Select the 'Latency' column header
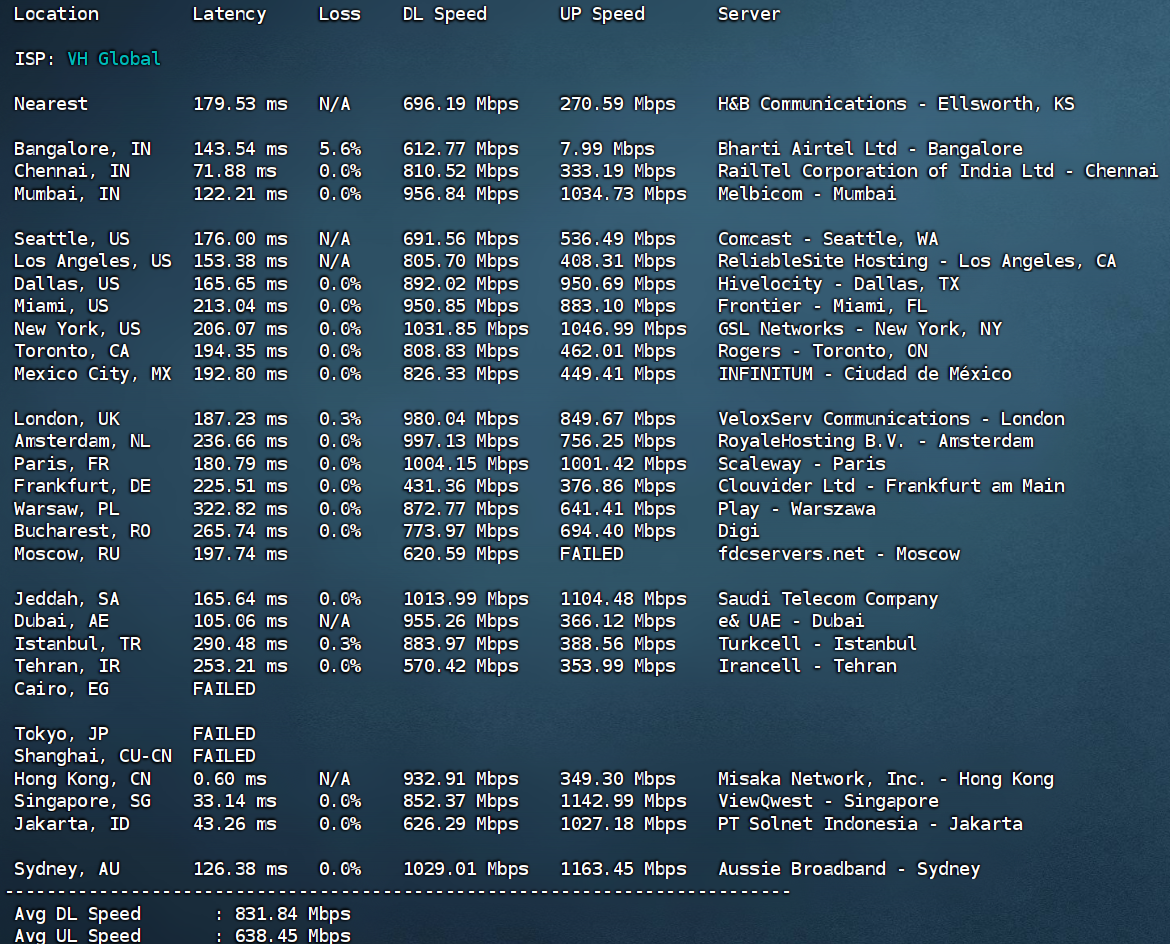The width and height of the screenshot is (1170, 944). (x=229, y=14)
